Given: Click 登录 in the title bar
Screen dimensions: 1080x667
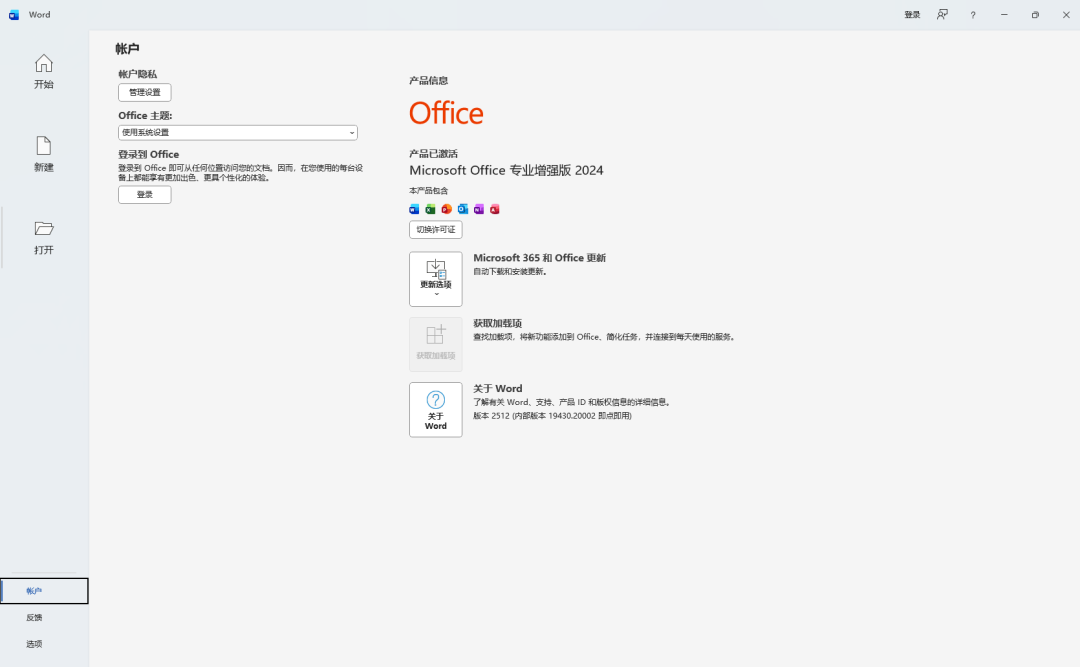Looking at the screenshot, I should click(x=911, y=14).
